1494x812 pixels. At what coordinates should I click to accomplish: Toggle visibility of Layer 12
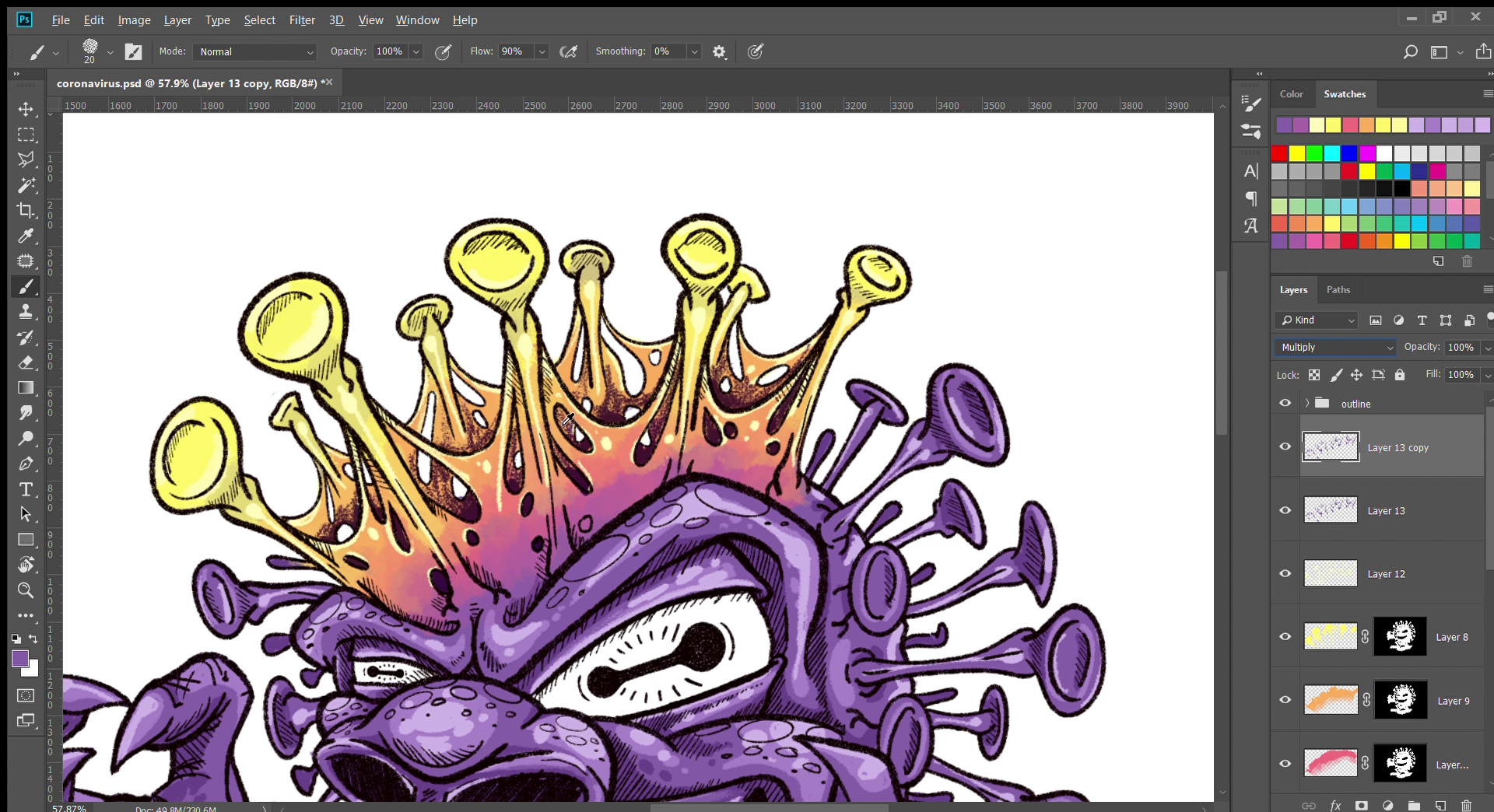click(x=1285, y=573)
